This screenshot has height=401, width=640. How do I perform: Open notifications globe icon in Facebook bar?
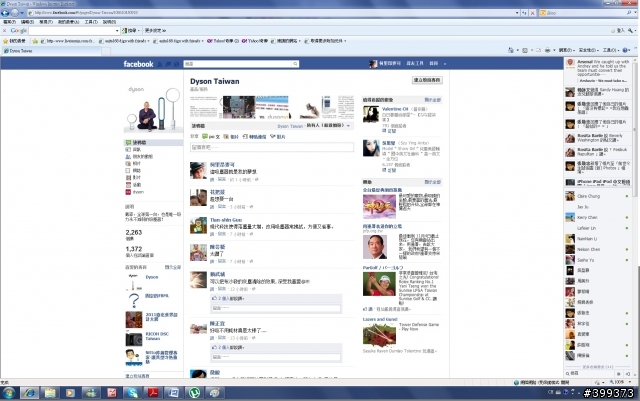[x=176, y=64]
